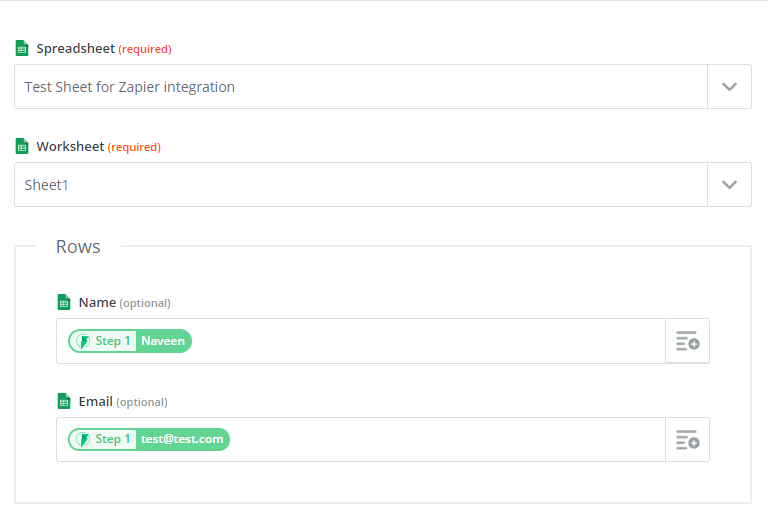Viewport: 768px width, 524px height.
Task: Click the Zap lightning icon in the Naveen pill
Action: coord(84,341)
